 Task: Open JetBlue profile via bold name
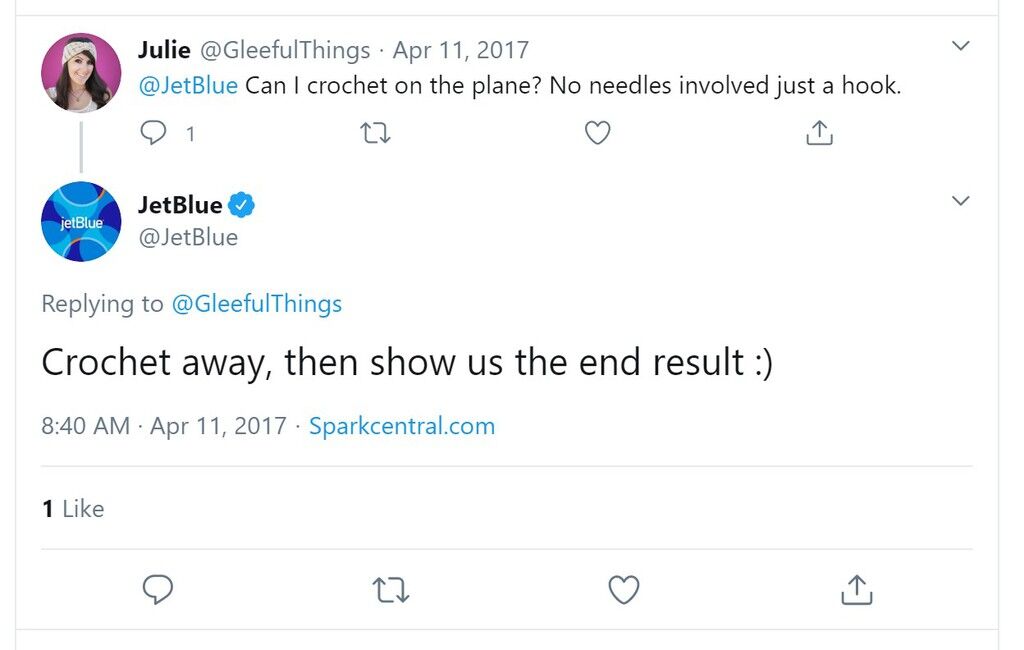[180, 205]
